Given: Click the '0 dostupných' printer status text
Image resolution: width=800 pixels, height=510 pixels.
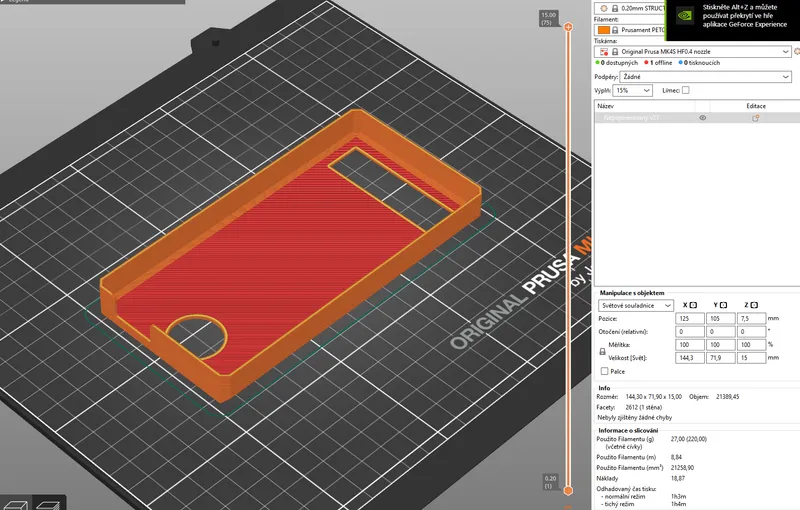Looking at the screenshot, I should click(619, 63).
